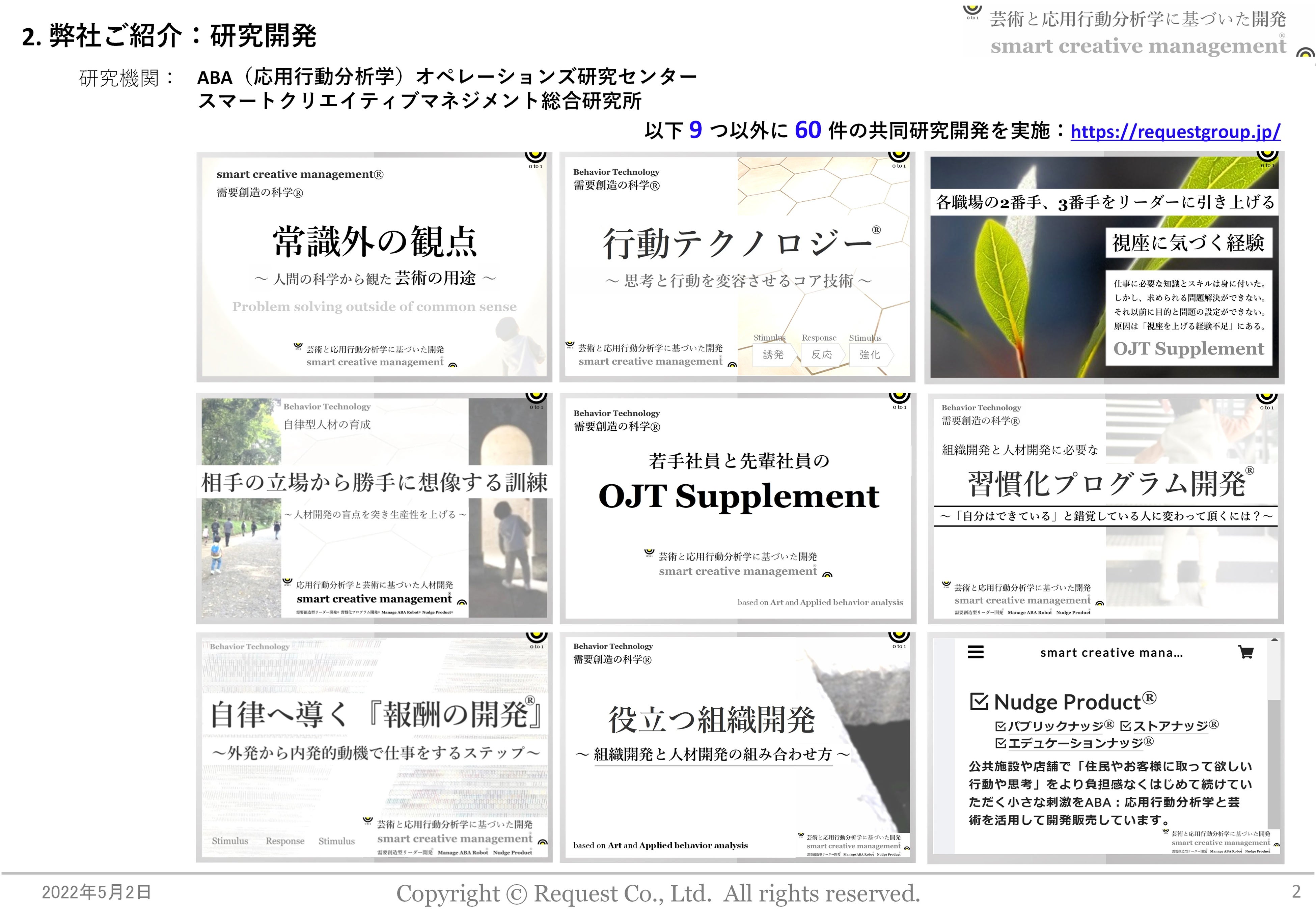Open the 自律へ導く『報酬の開発』 slide thumbnail
This screenshot has width=1316, height=911.
point(374,747)
